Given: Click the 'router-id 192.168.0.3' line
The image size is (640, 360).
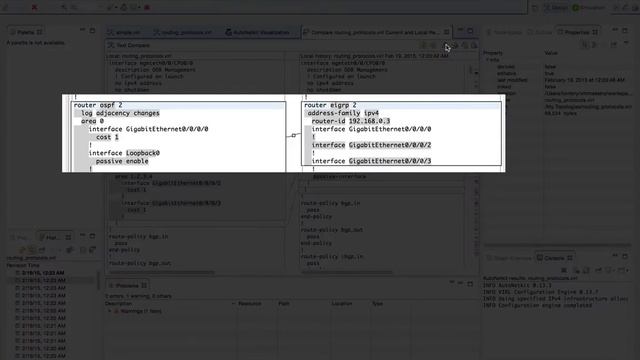Looking at the screenshot, I should [351, 121].
